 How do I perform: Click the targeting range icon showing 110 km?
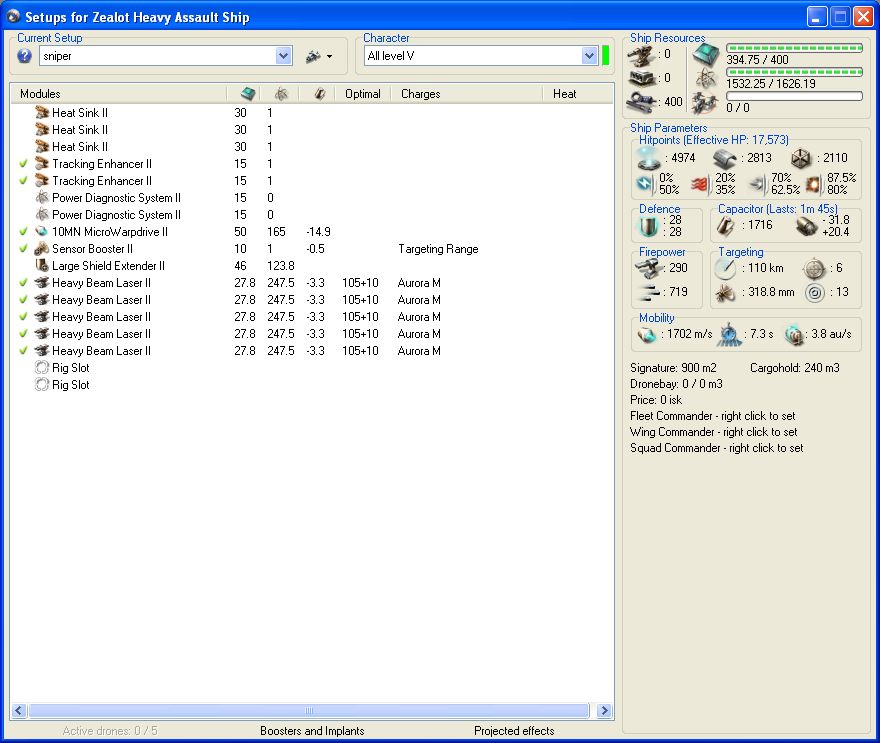tap(725, 269)
